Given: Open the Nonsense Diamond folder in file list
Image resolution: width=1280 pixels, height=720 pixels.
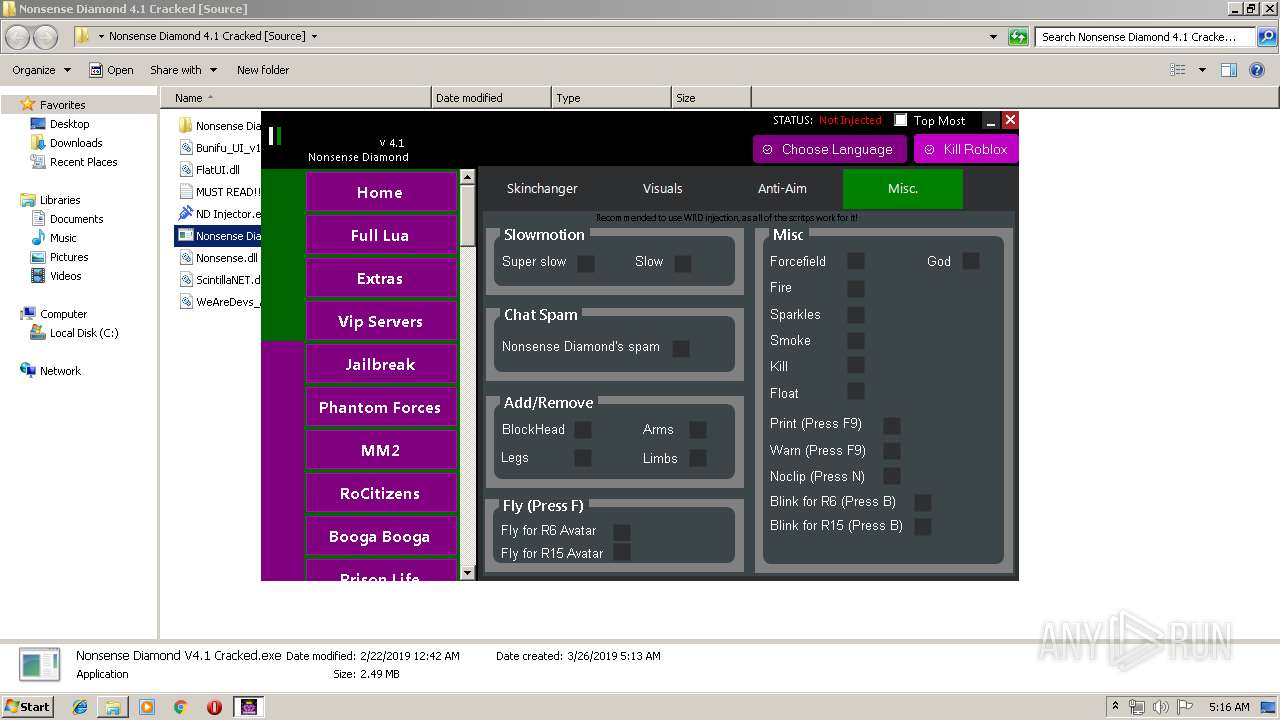Looking at the screenshot, I should [220, 126].
